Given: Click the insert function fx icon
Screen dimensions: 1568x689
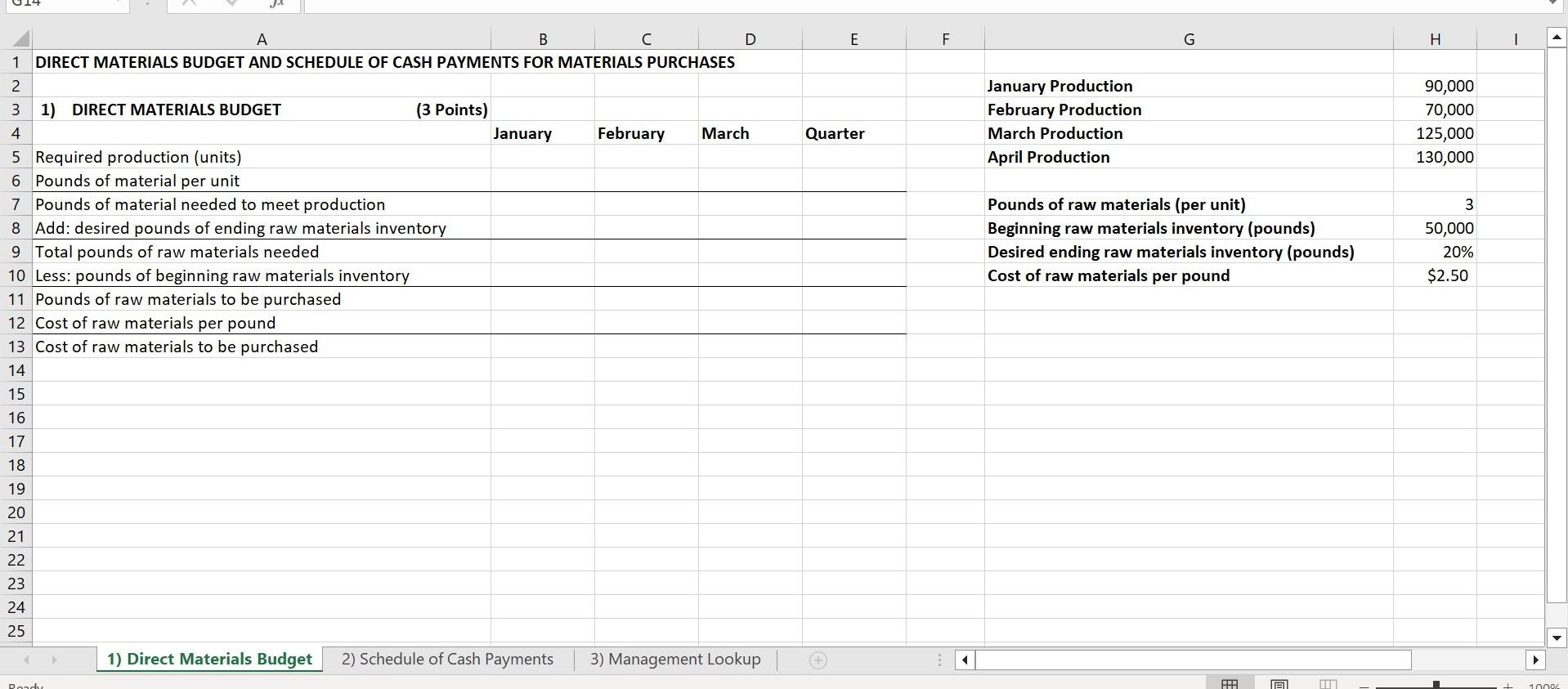Looking at the screenshot, I should [277, 3].
